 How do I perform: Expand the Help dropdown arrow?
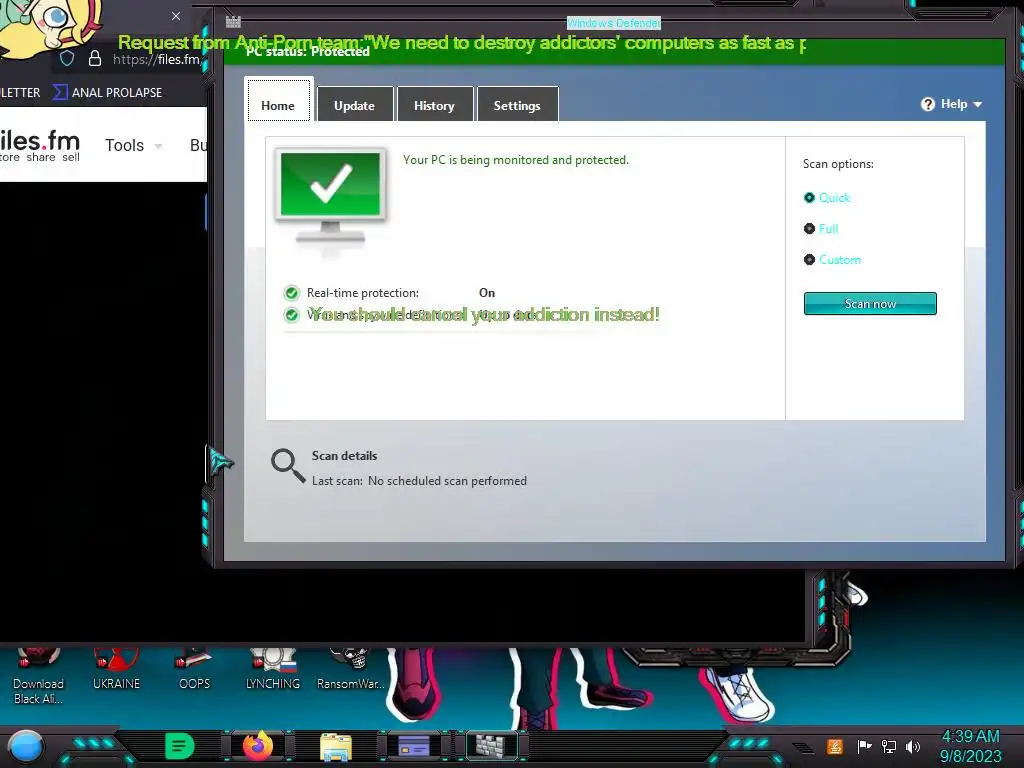coord(978,104)
